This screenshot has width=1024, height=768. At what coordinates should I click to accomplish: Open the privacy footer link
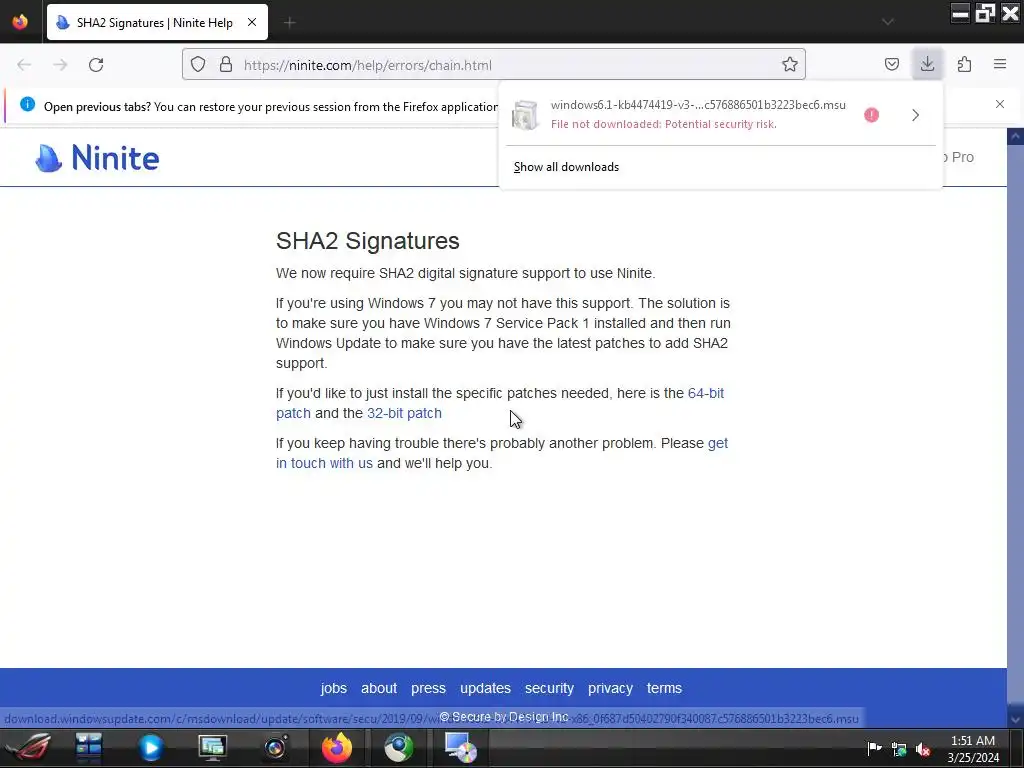[610, 688]
